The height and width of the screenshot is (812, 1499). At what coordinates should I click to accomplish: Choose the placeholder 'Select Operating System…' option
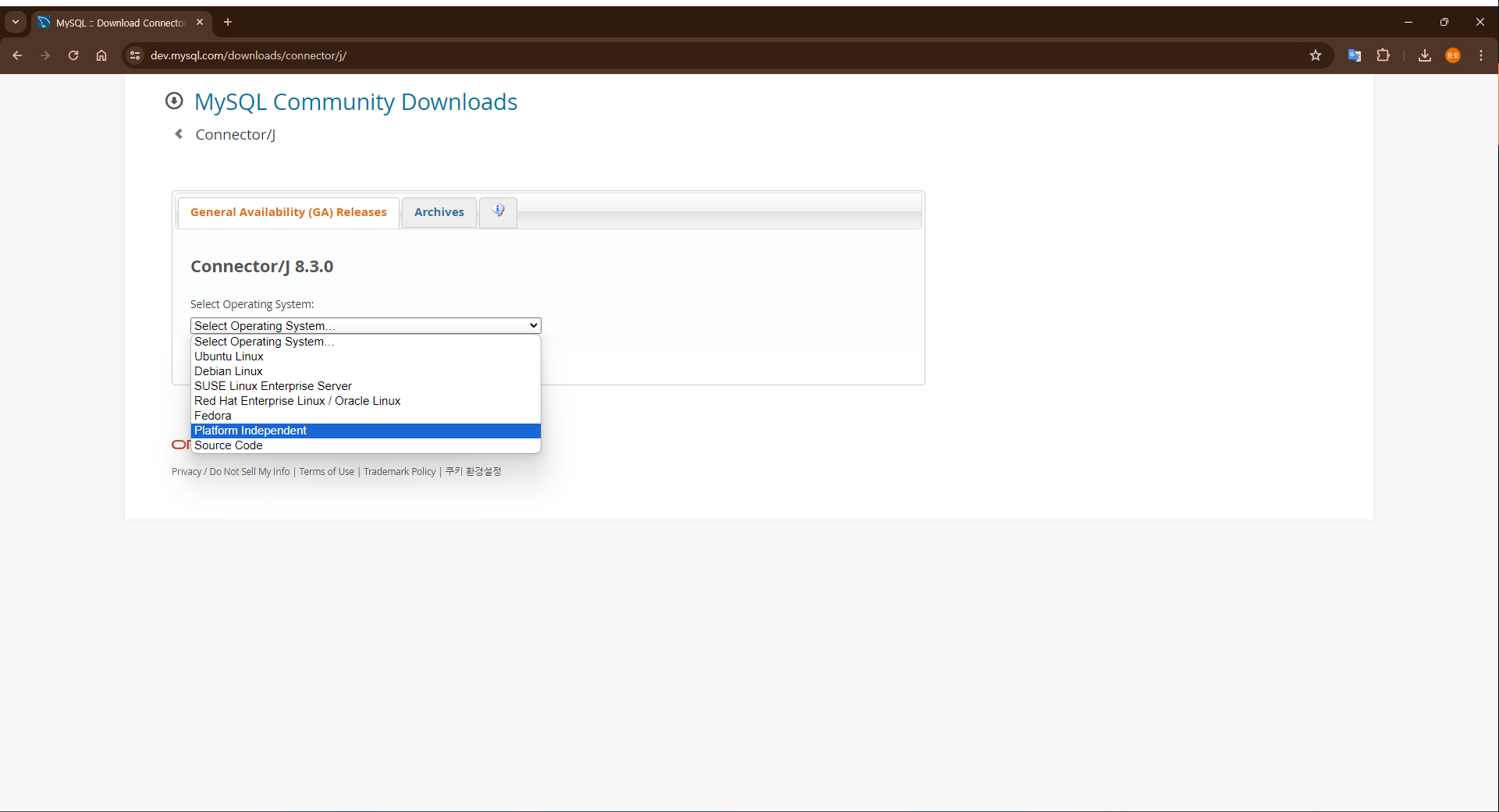[366, 342]
